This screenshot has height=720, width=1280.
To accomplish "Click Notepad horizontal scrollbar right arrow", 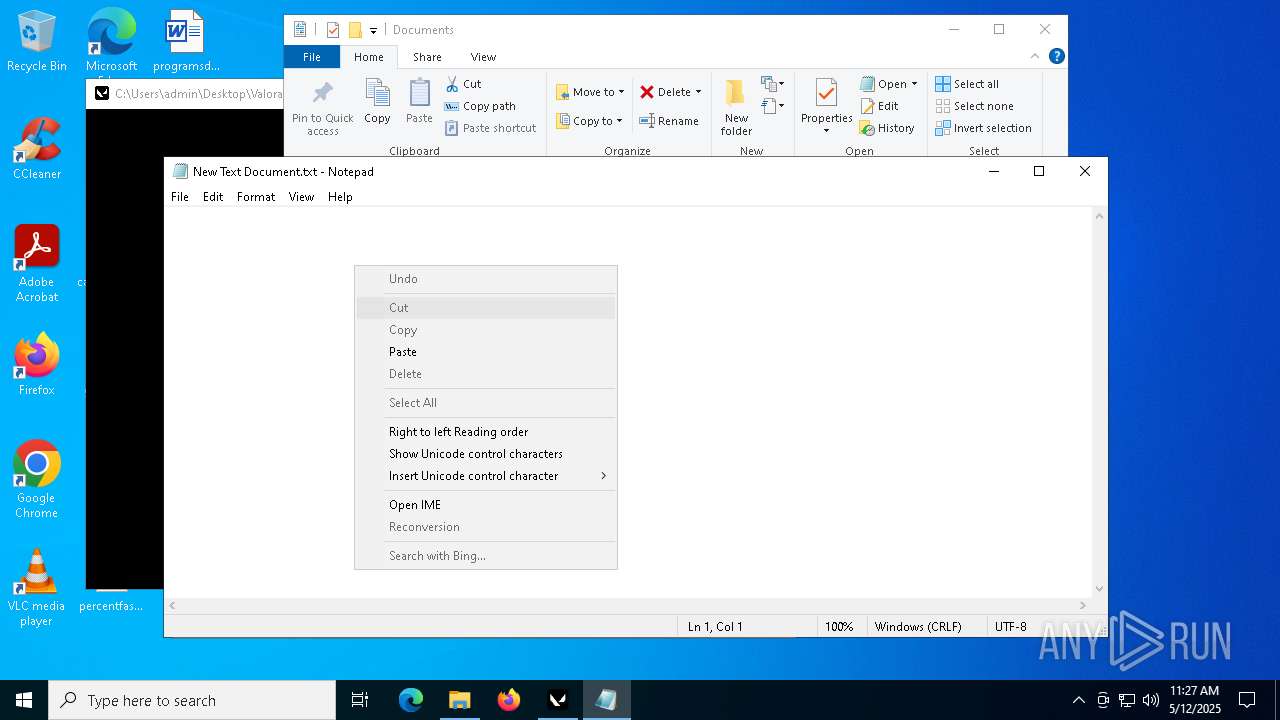I will coord(1083,605).
